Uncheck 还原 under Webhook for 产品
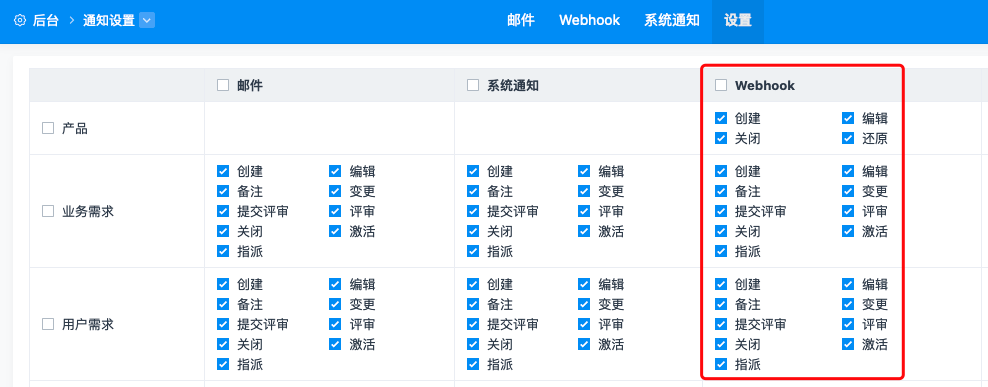The image size is (988, 387). pos(848,138)
